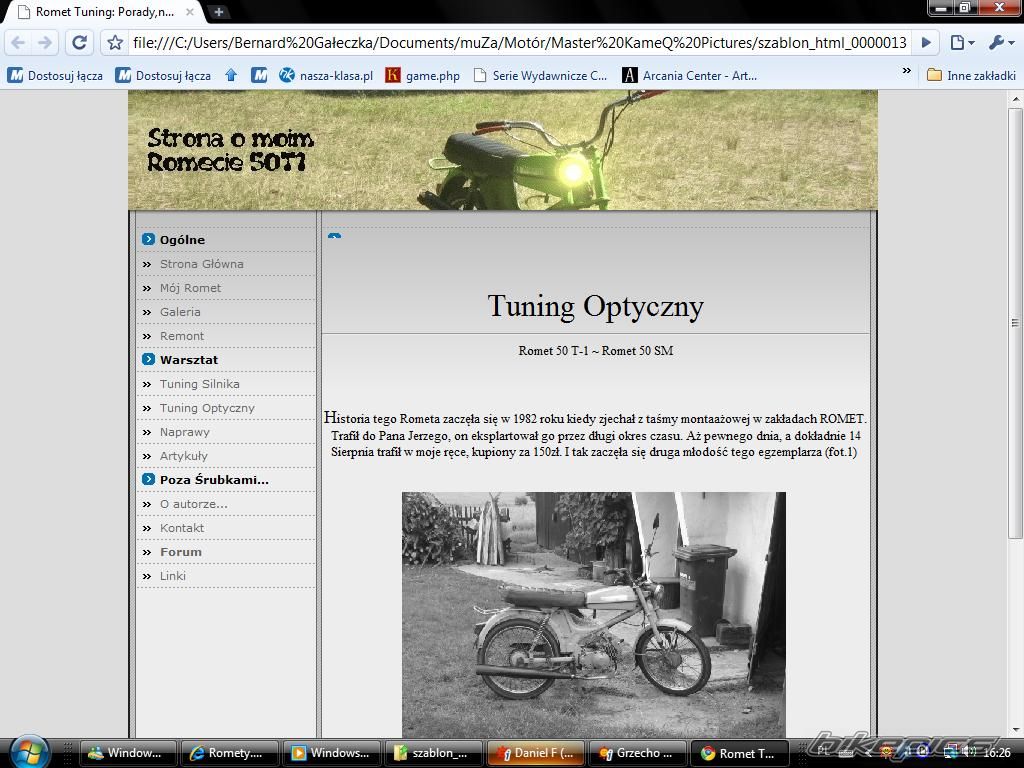Click the Galeria sidebar link
This screenshot has height=768, width=1024.
point(180,312)
